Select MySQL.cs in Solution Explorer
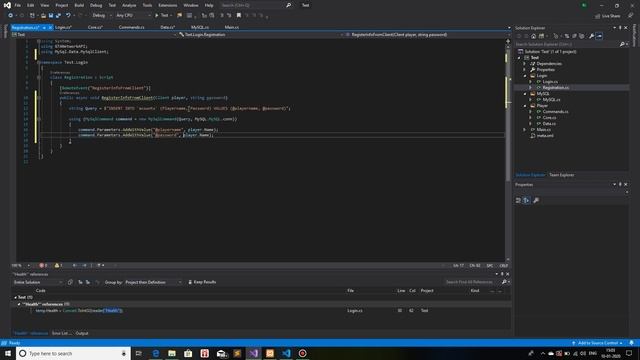 [551, 100]
